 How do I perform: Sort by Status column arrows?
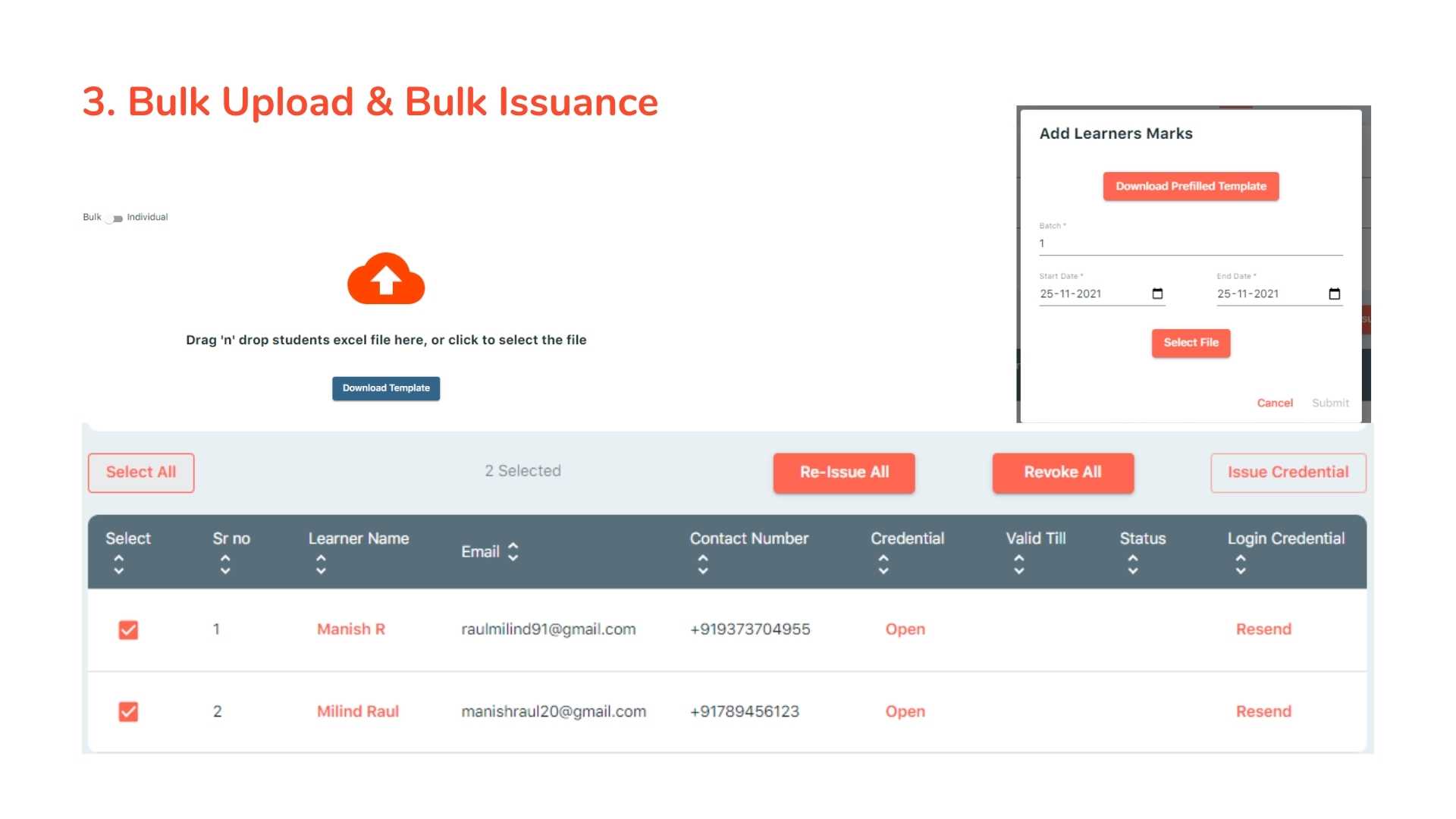coord(1133,563)
